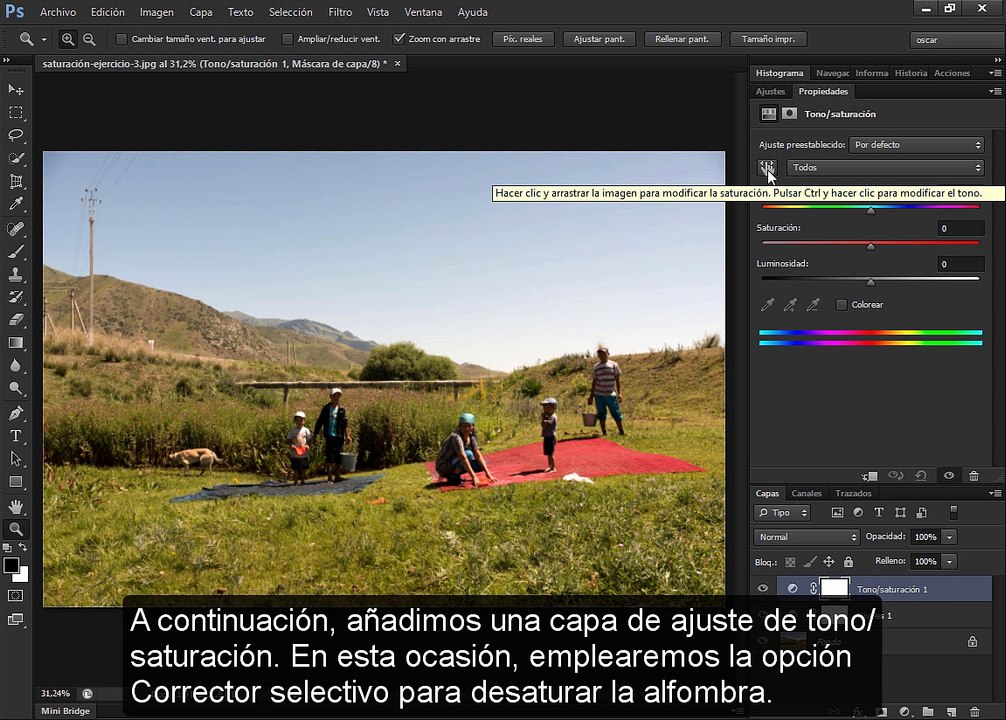
Task: Open the Filtro menu
Action: [x=340, y=12]
